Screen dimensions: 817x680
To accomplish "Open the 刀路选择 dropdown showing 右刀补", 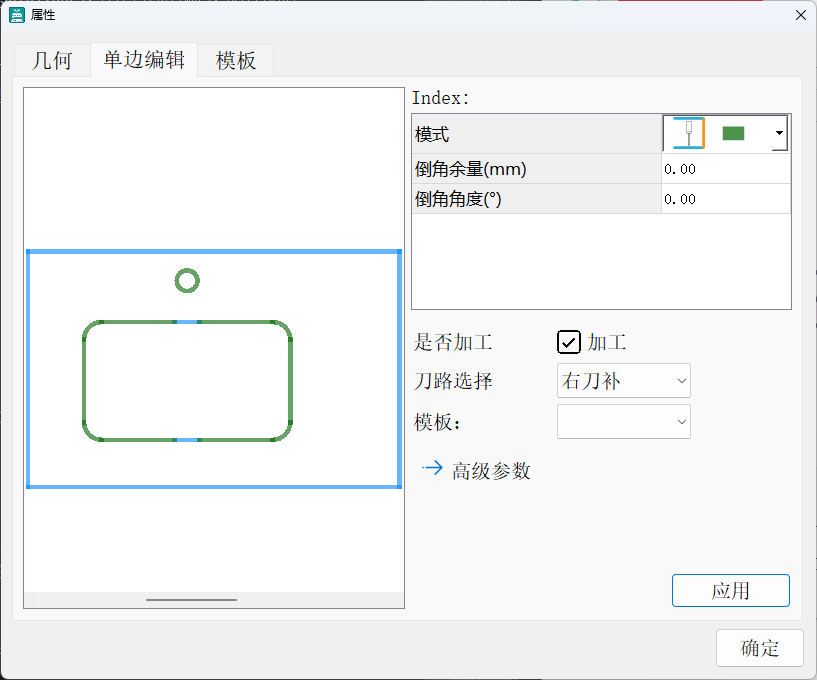I will (x=623, y=381).
